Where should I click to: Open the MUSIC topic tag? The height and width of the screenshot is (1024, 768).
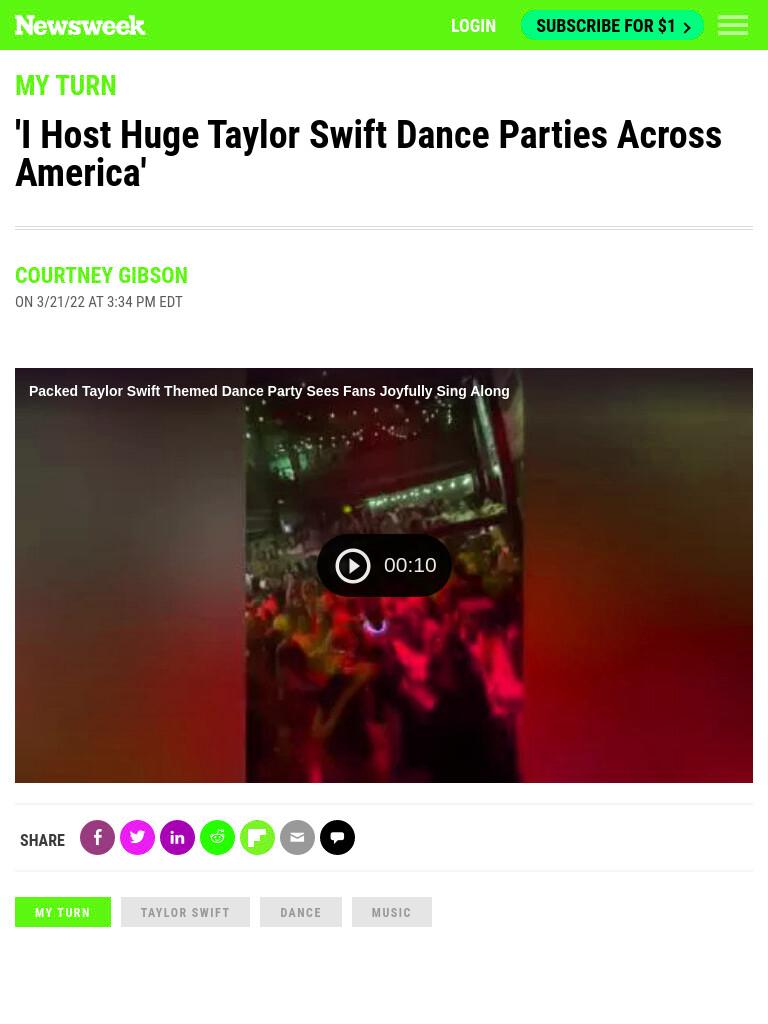392,912
